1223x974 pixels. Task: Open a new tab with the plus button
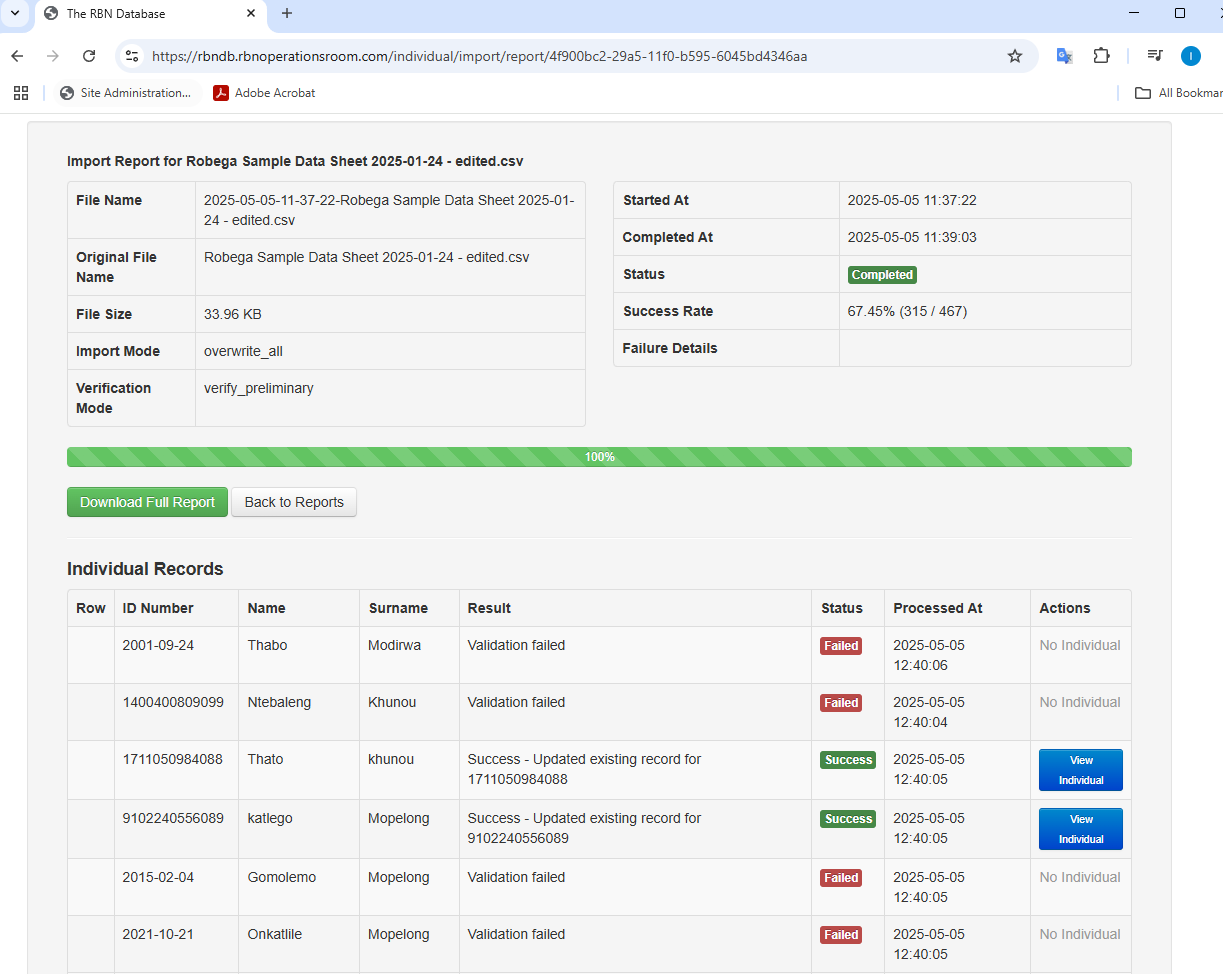[x=287, y=14]
